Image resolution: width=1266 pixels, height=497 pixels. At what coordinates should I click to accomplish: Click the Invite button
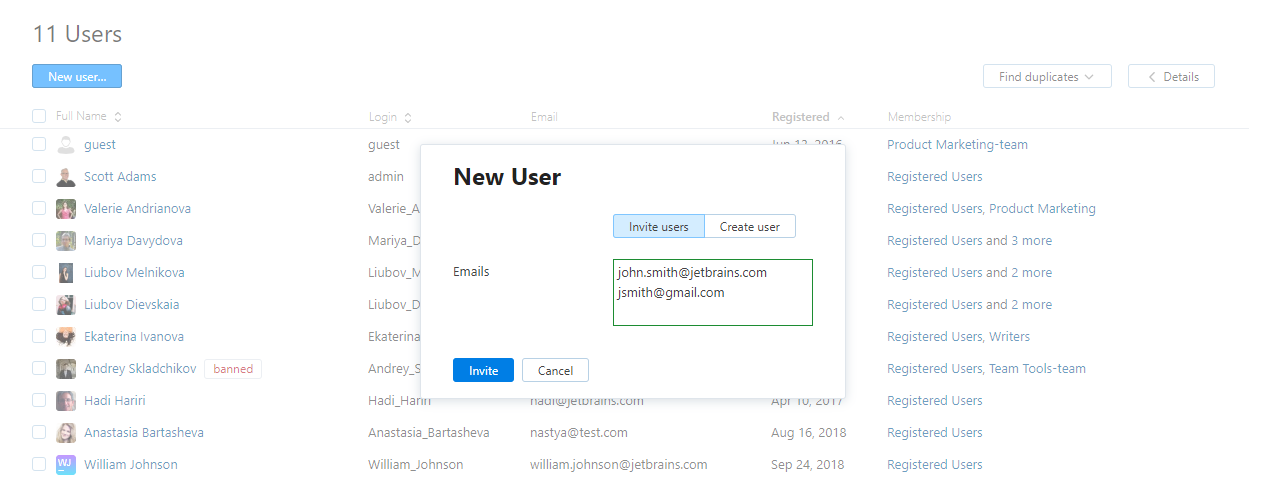click(x=483, y=370)
